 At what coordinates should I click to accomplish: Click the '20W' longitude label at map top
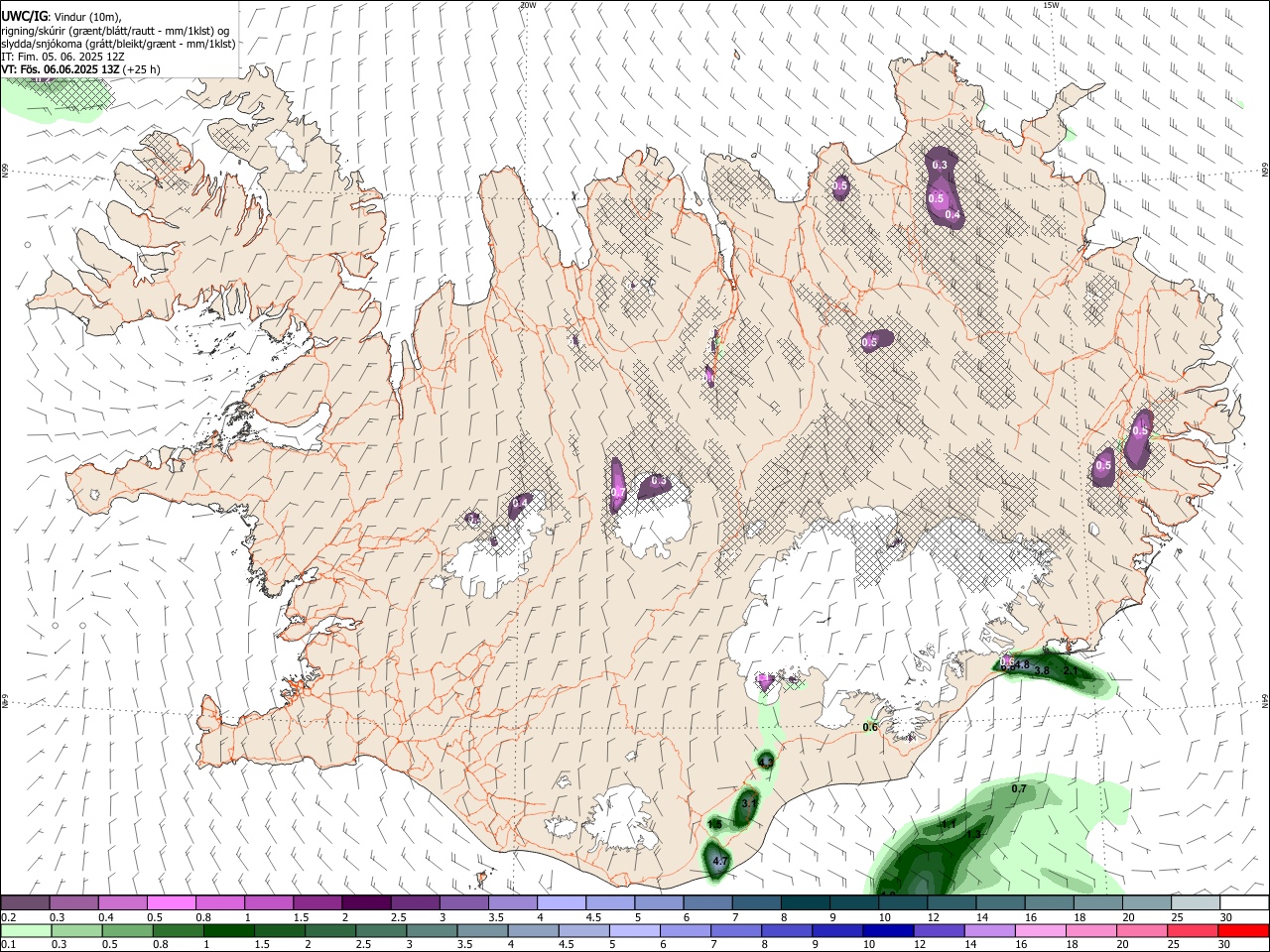[x=528, y=5]
